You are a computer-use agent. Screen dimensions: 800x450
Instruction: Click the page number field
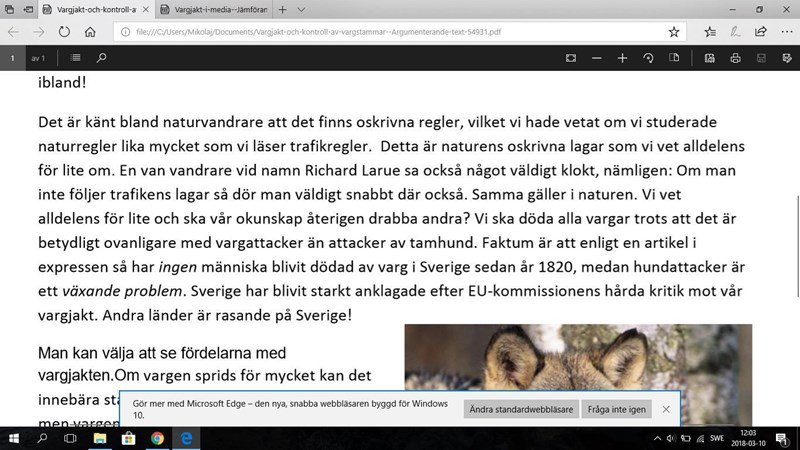tap(12, 58)
